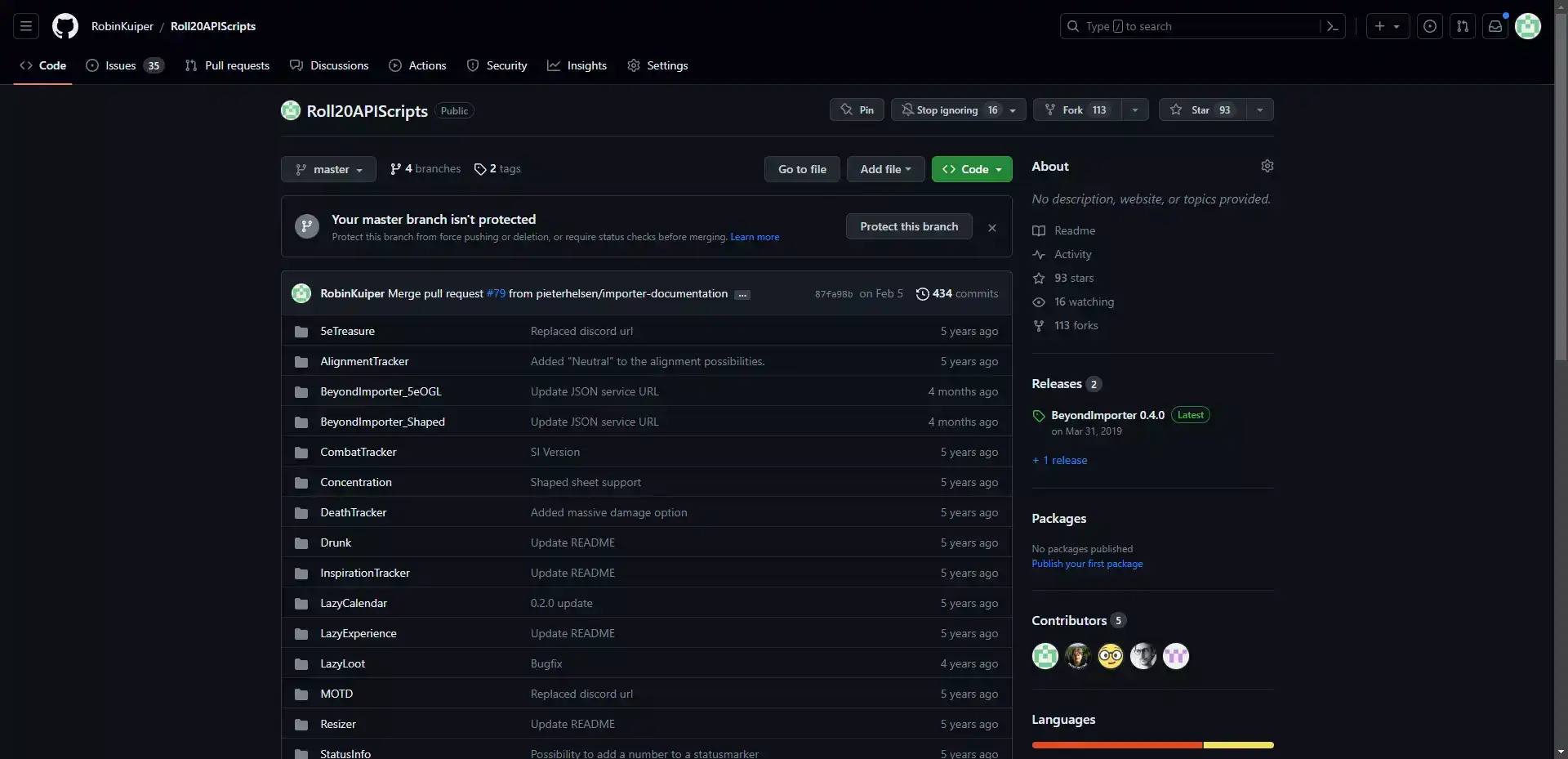
Task: View the 113 forks link
Action: pos(1065,325)
